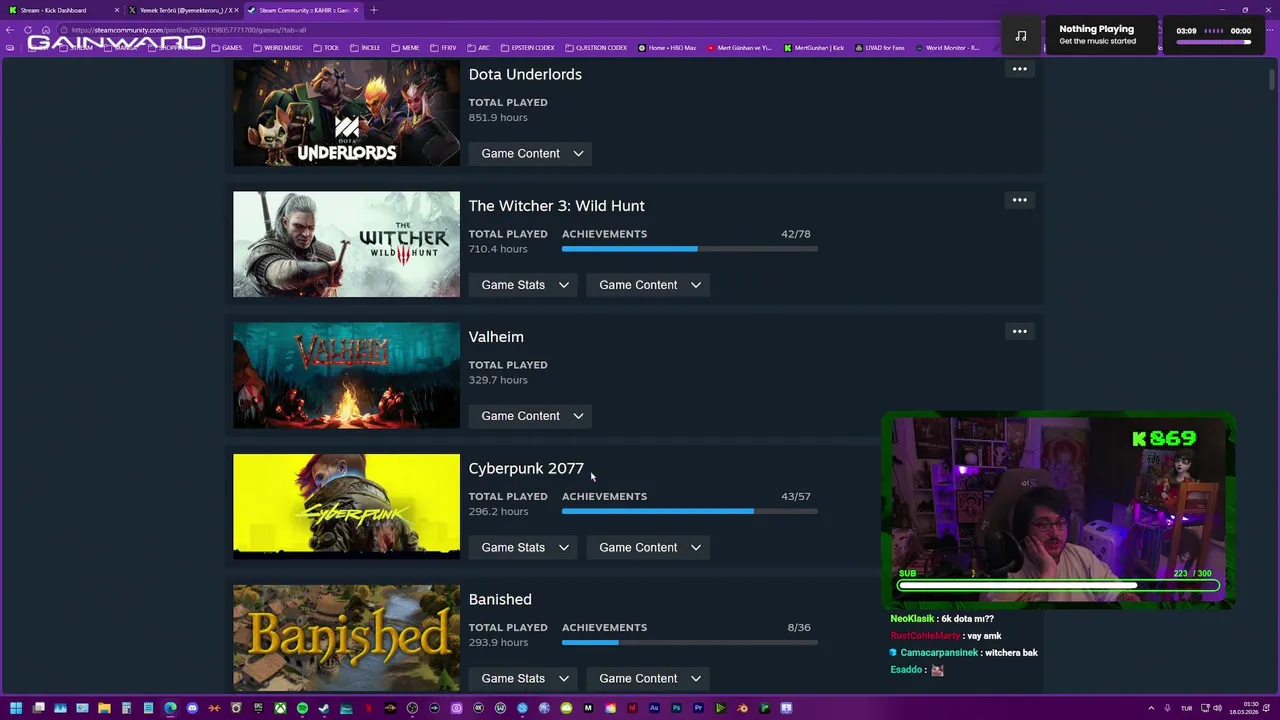Viewport: 1280px width, 720px height.
Task: Expand Game Content for The Witcher 3
Action: coord(649,285)
